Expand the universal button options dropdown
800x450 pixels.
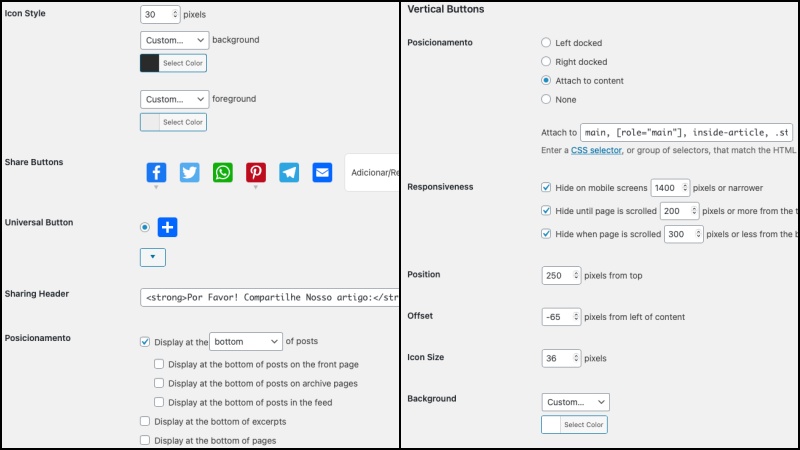point(153,257)
